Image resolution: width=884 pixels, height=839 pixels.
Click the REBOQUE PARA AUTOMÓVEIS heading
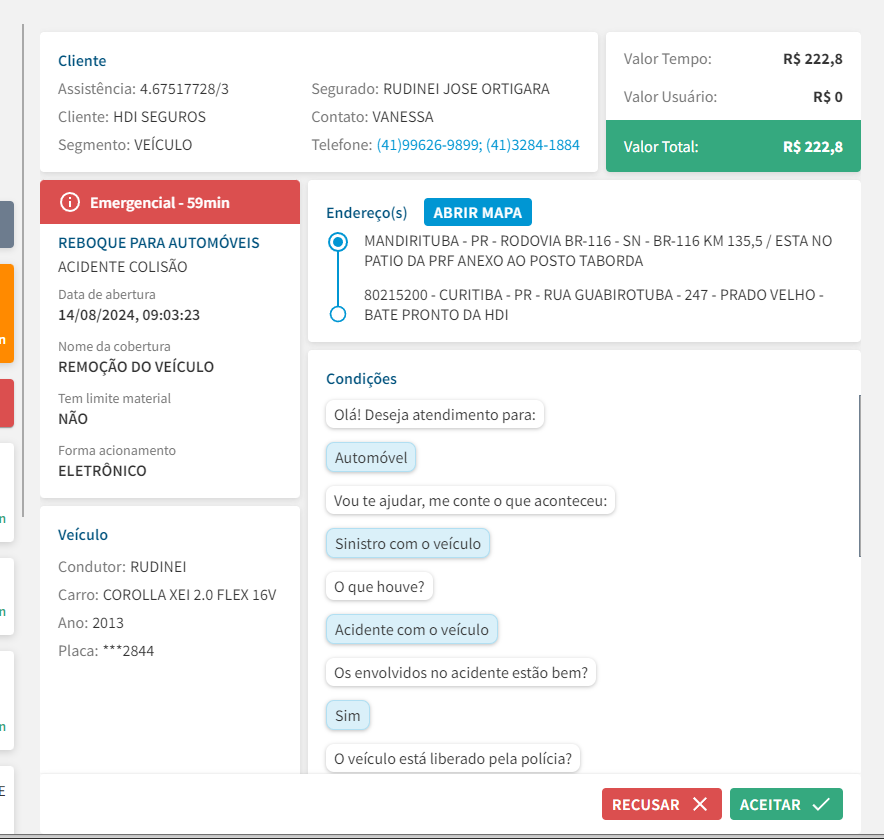pos(159,243)
